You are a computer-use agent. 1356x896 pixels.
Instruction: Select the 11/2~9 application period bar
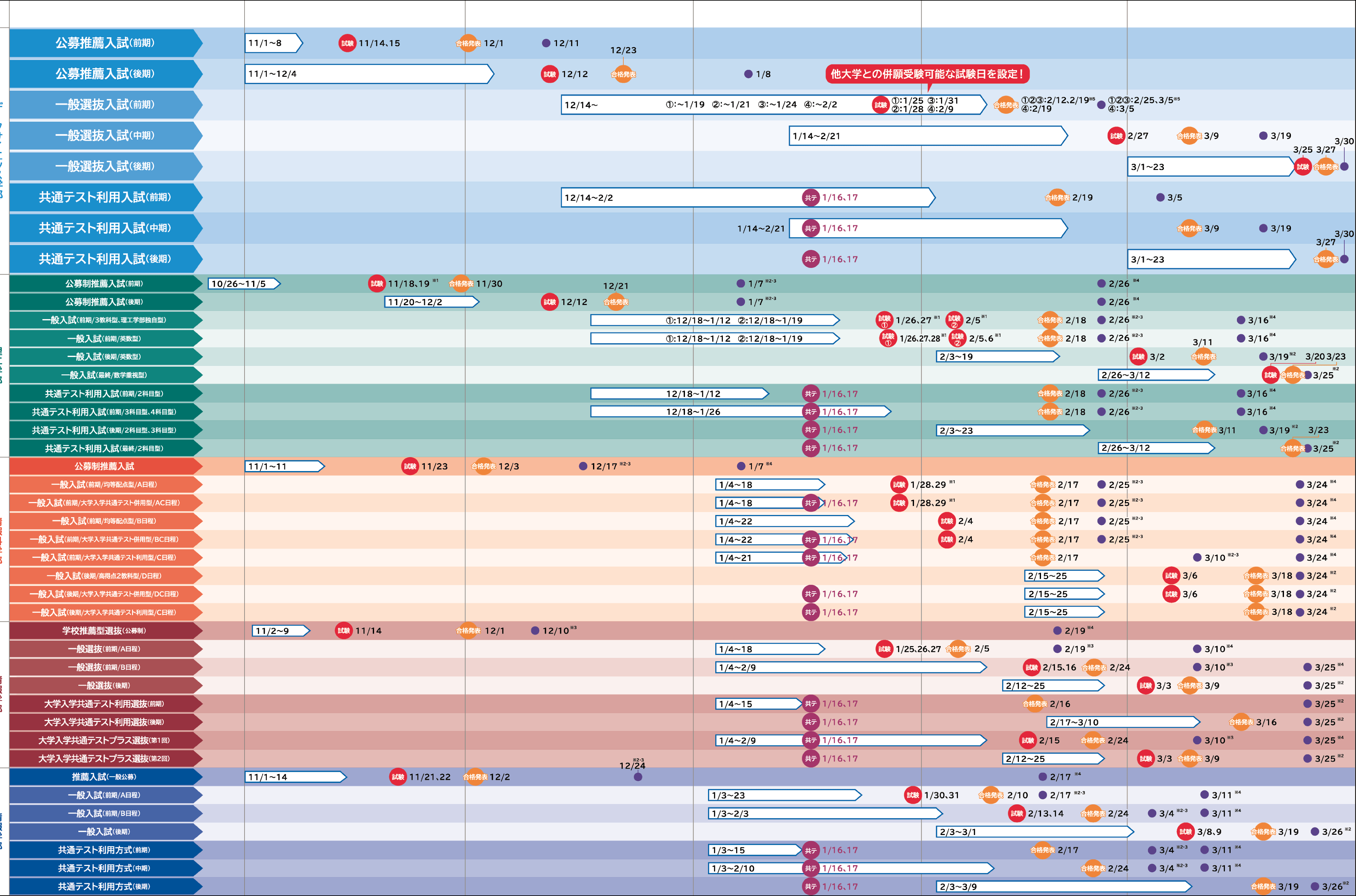click(x=281, y=630)
